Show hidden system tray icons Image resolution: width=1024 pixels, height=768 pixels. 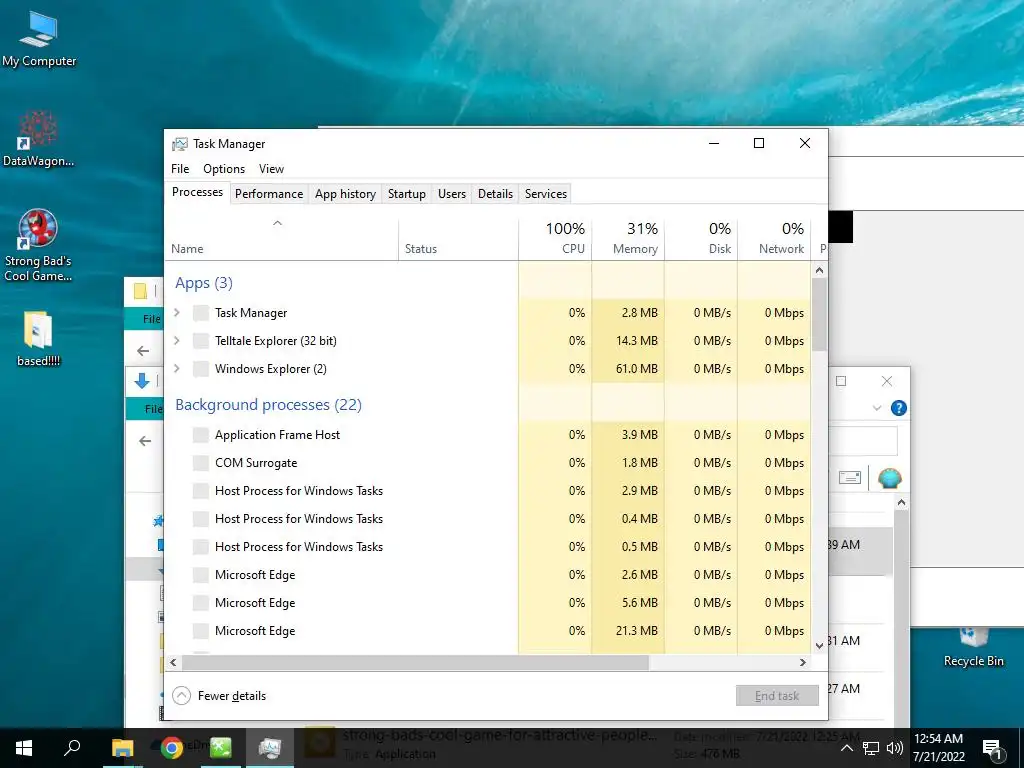click(846, 748)
